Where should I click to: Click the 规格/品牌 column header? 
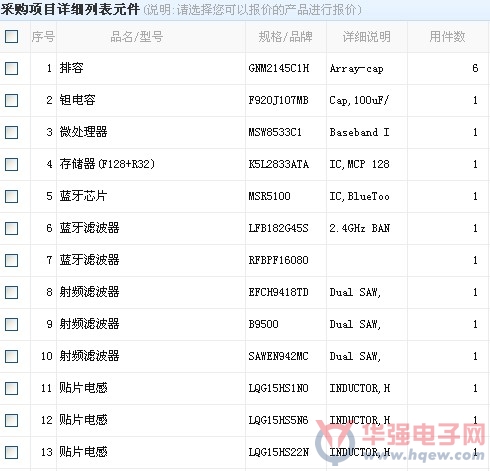(286, 37)
